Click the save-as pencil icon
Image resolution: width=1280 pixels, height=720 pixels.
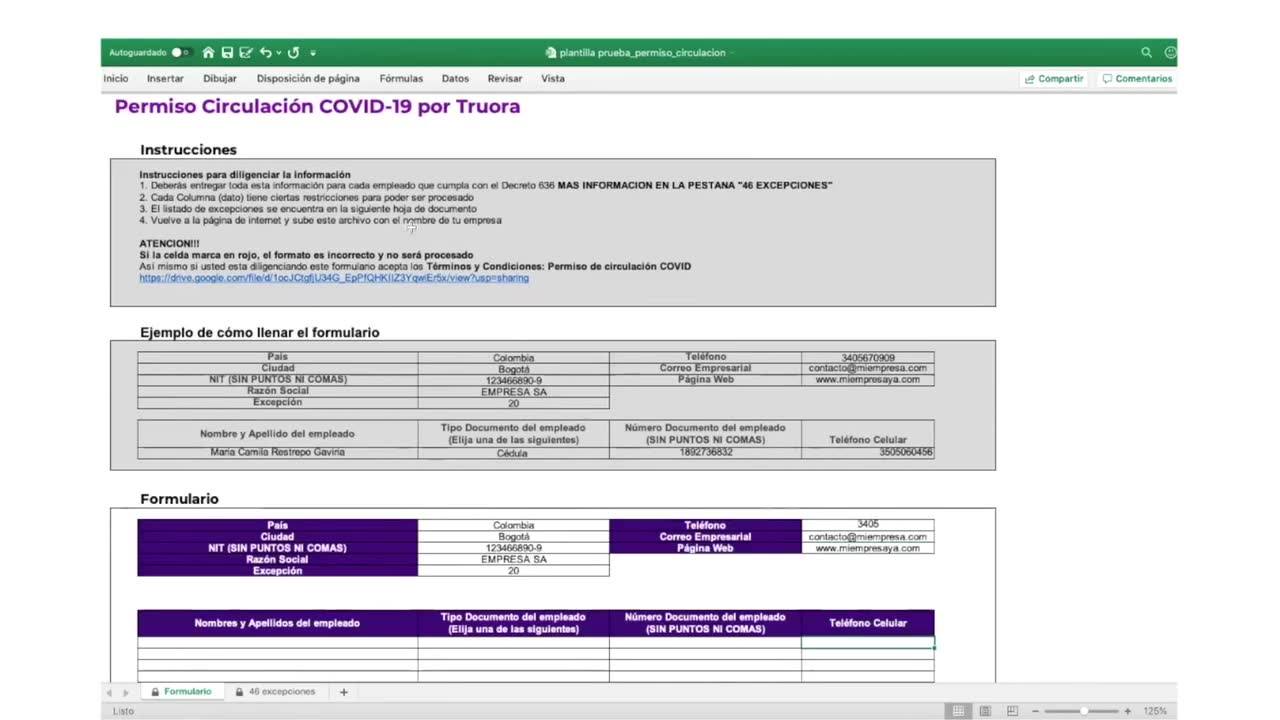(246, 52)
